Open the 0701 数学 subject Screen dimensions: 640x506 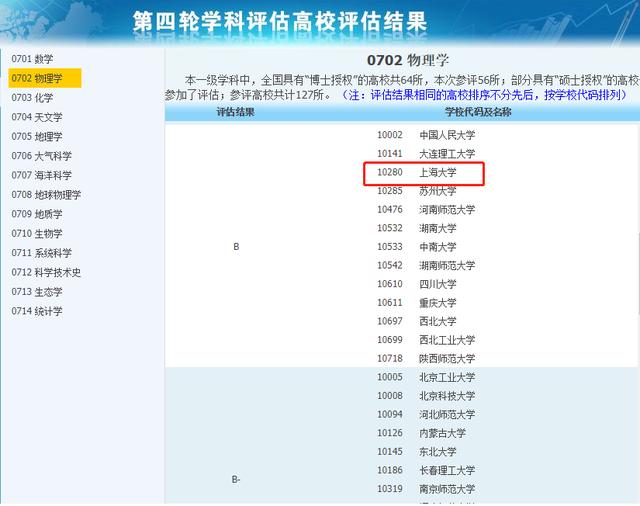(32, 59)
